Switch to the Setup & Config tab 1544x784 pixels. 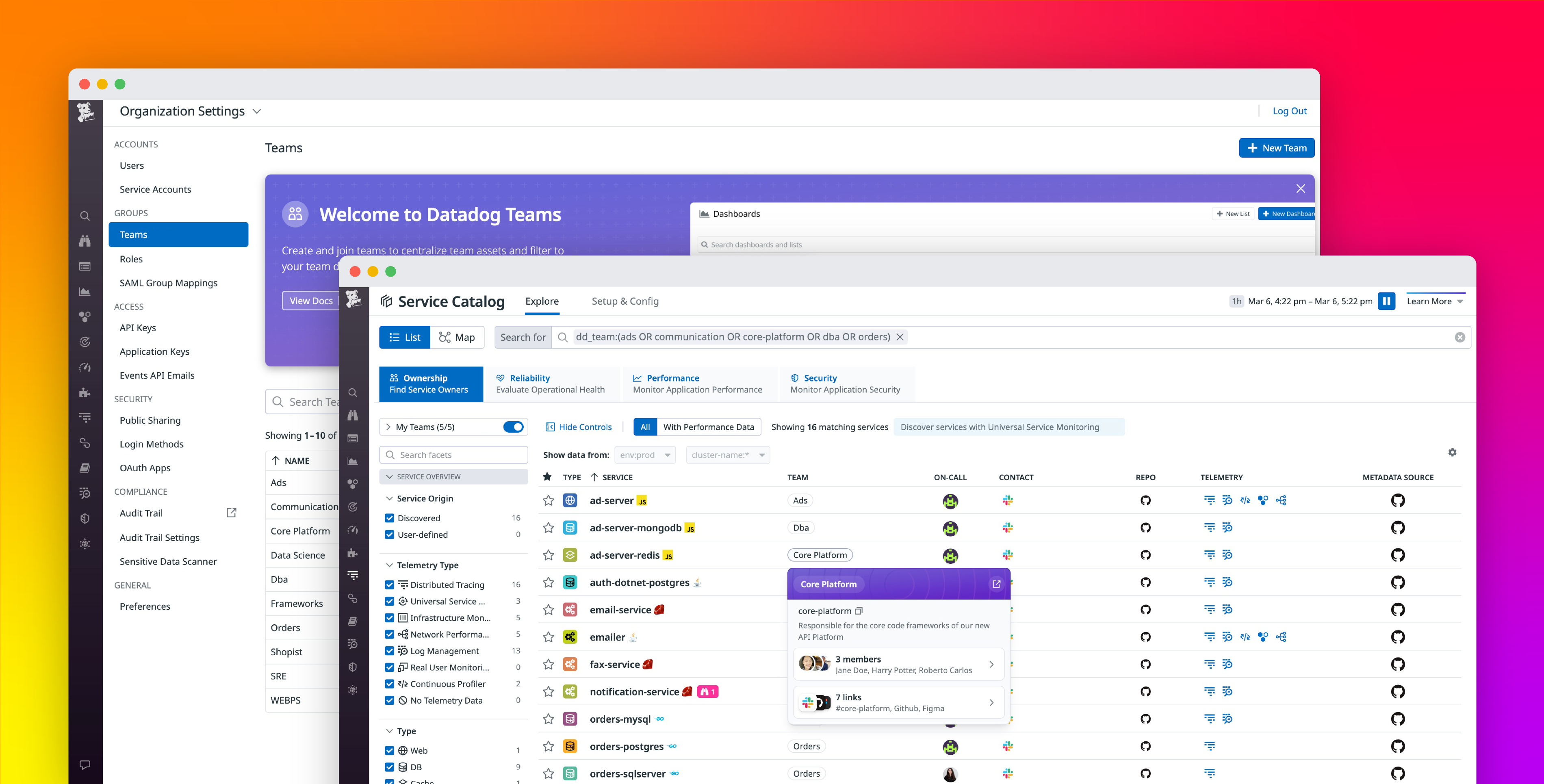625,301
